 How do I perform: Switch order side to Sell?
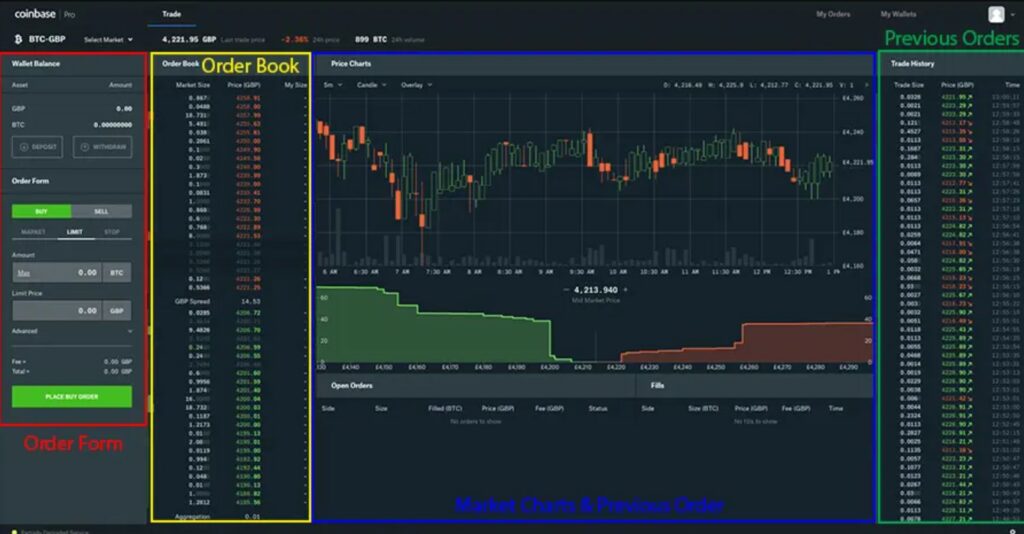tap(101, 211)
